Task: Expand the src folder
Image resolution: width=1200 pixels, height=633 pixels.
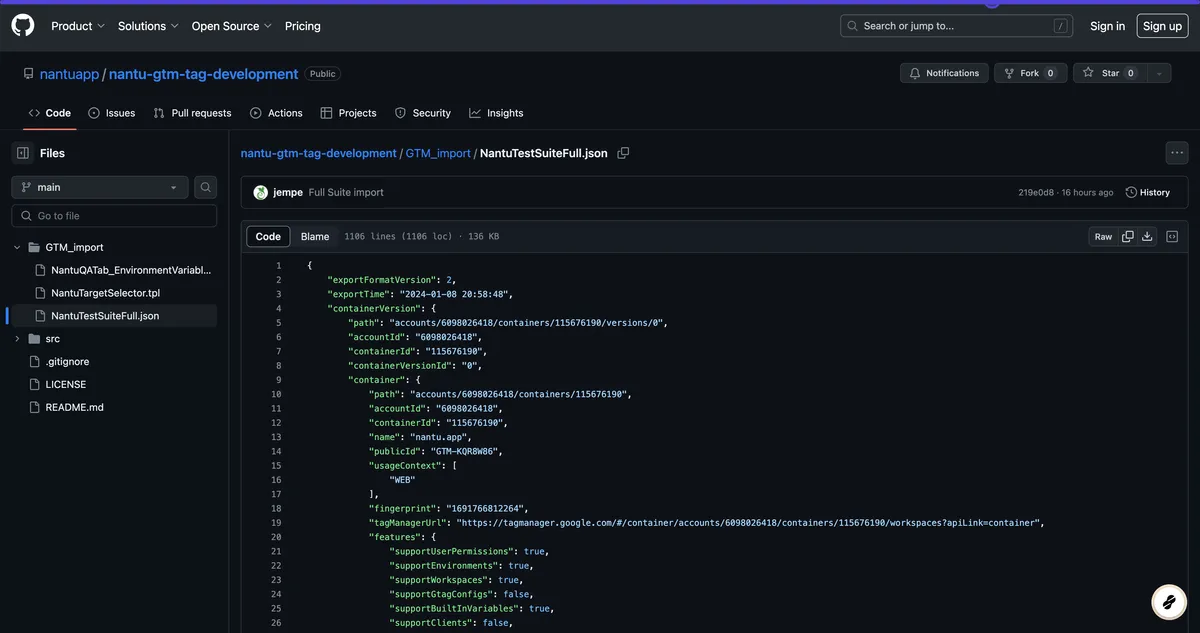Action: [17, 339]
